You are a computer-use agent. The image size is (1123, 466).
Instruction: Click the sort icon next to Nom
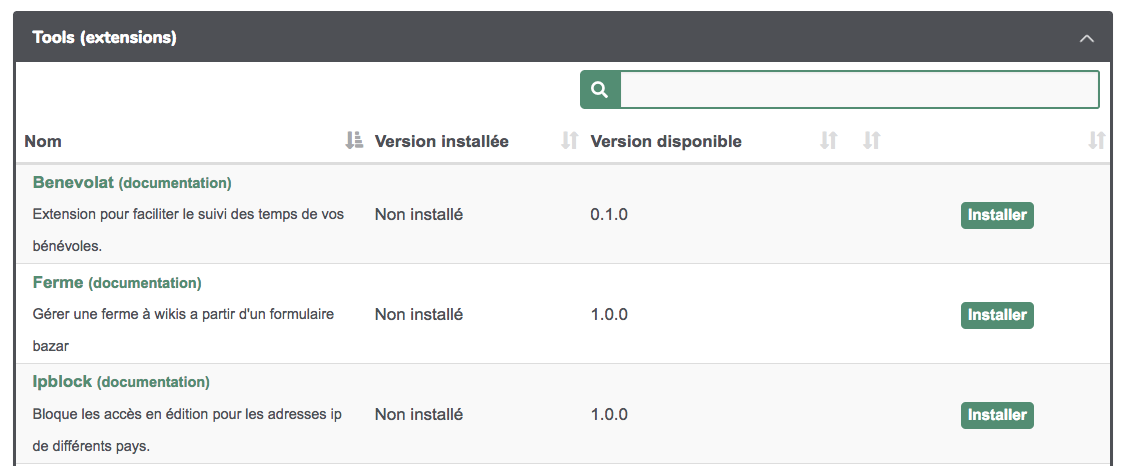tap(353, 141)
